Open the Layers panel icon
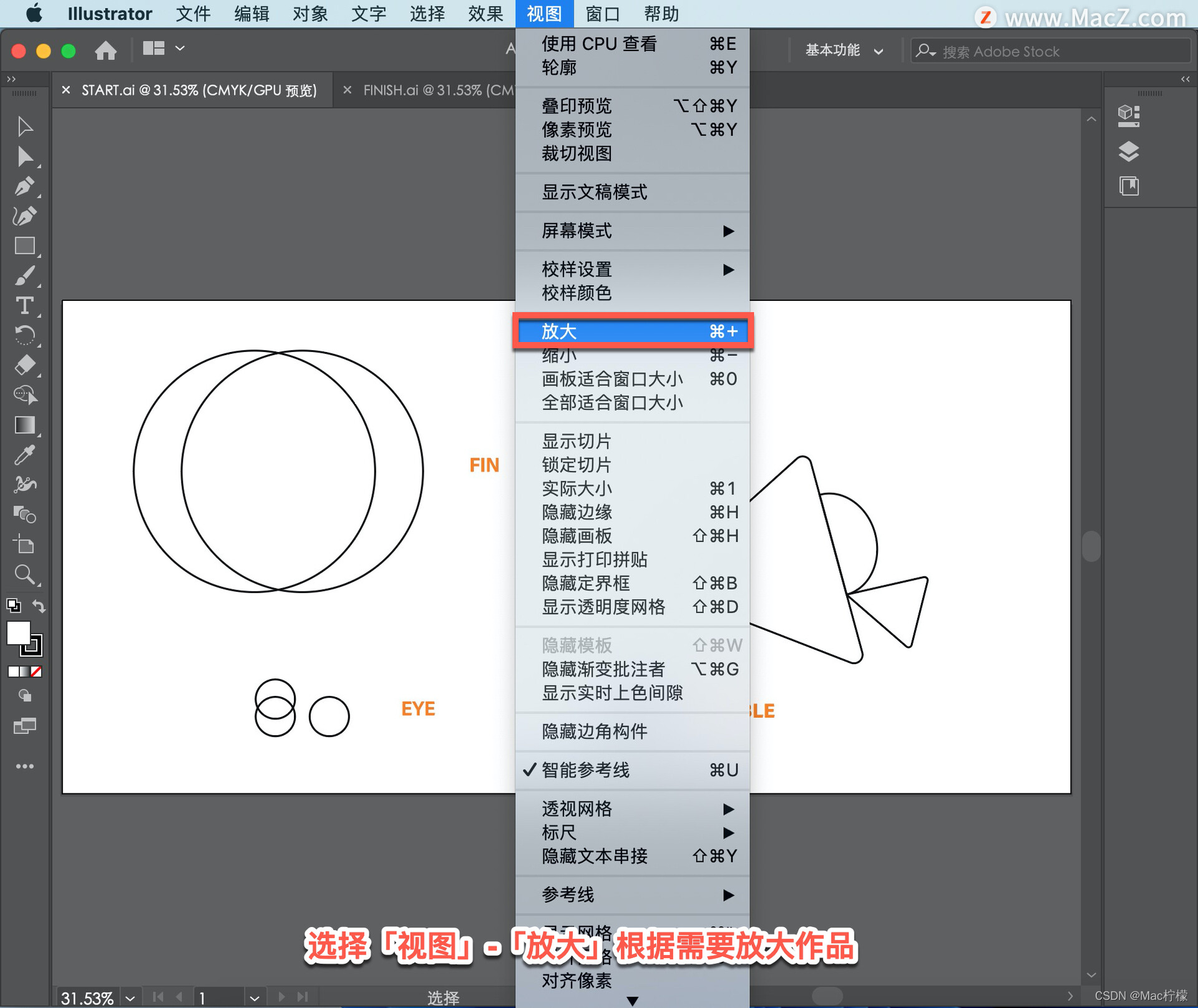This screenshot has height=1008, width=1198. coord(1128,151)
